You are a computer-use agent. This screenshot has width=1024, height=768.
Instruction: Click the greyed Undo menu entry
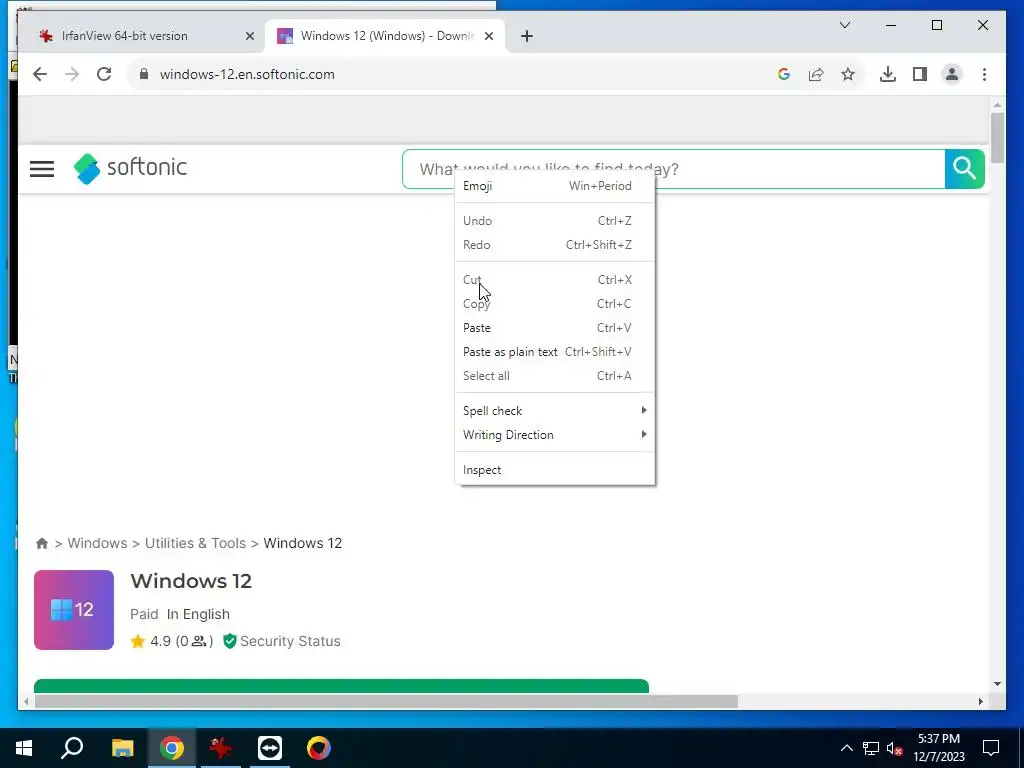tap(554, 221)
